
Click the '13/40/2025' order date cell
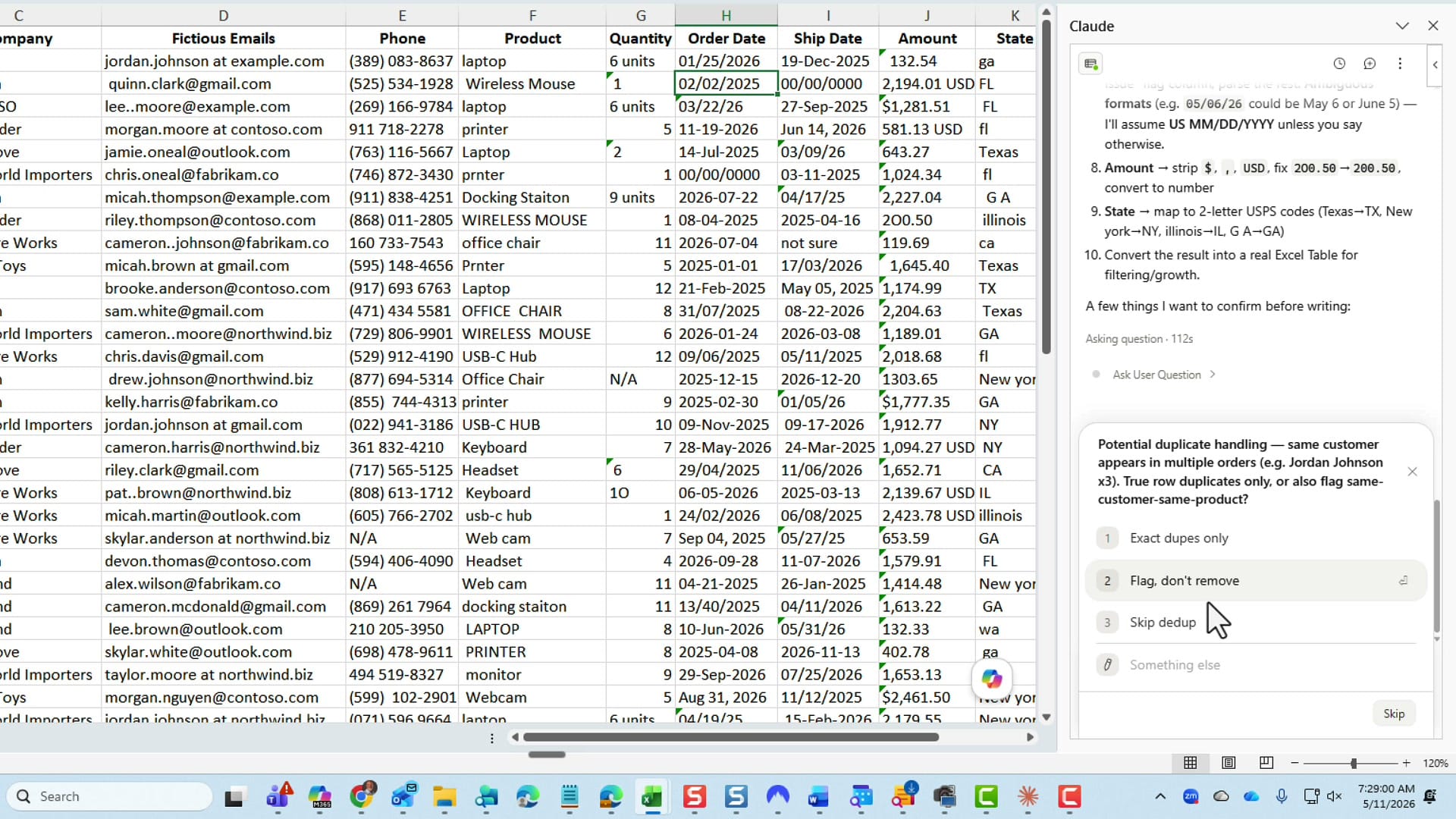[726, 607]
